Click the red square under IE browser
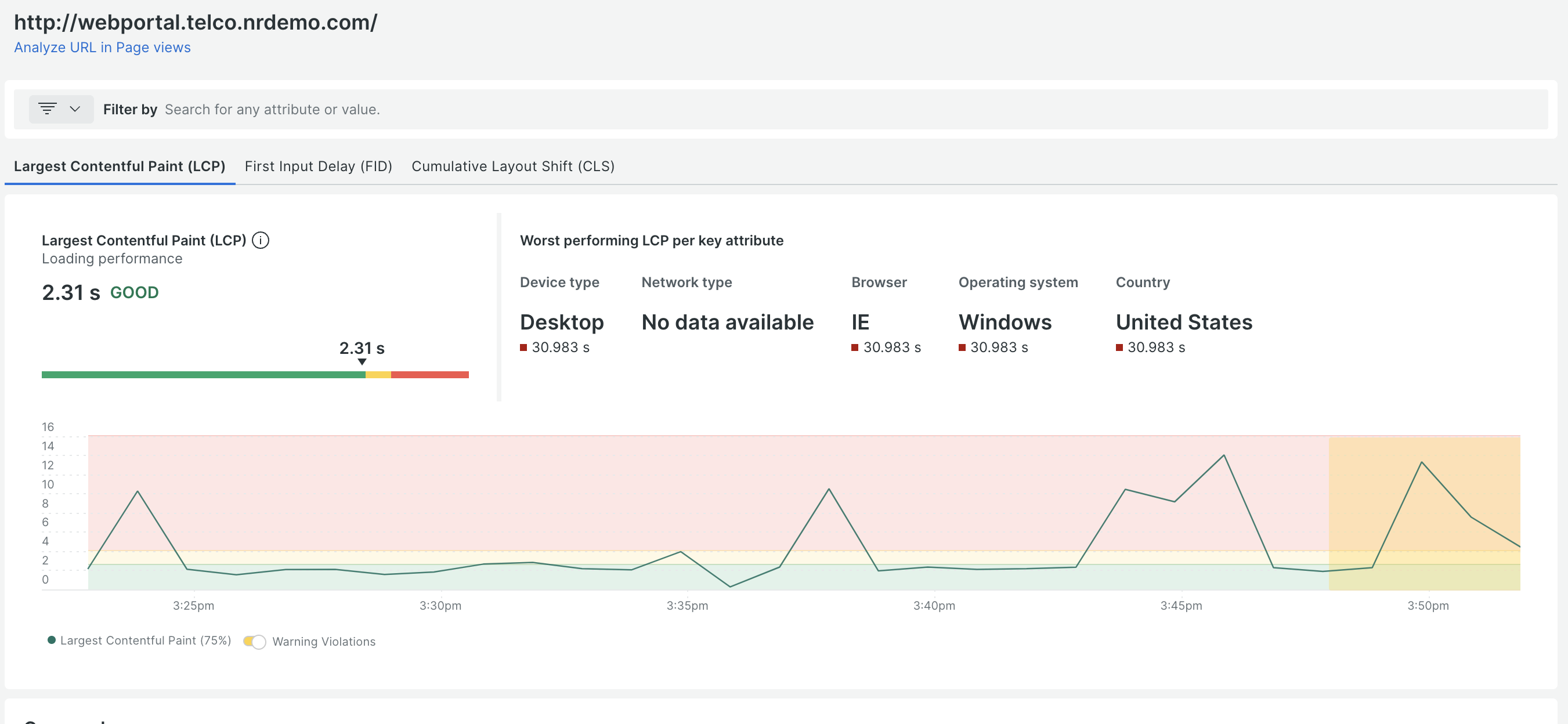The height and width of the screenshot is (724, 1568). click(855, 347)
